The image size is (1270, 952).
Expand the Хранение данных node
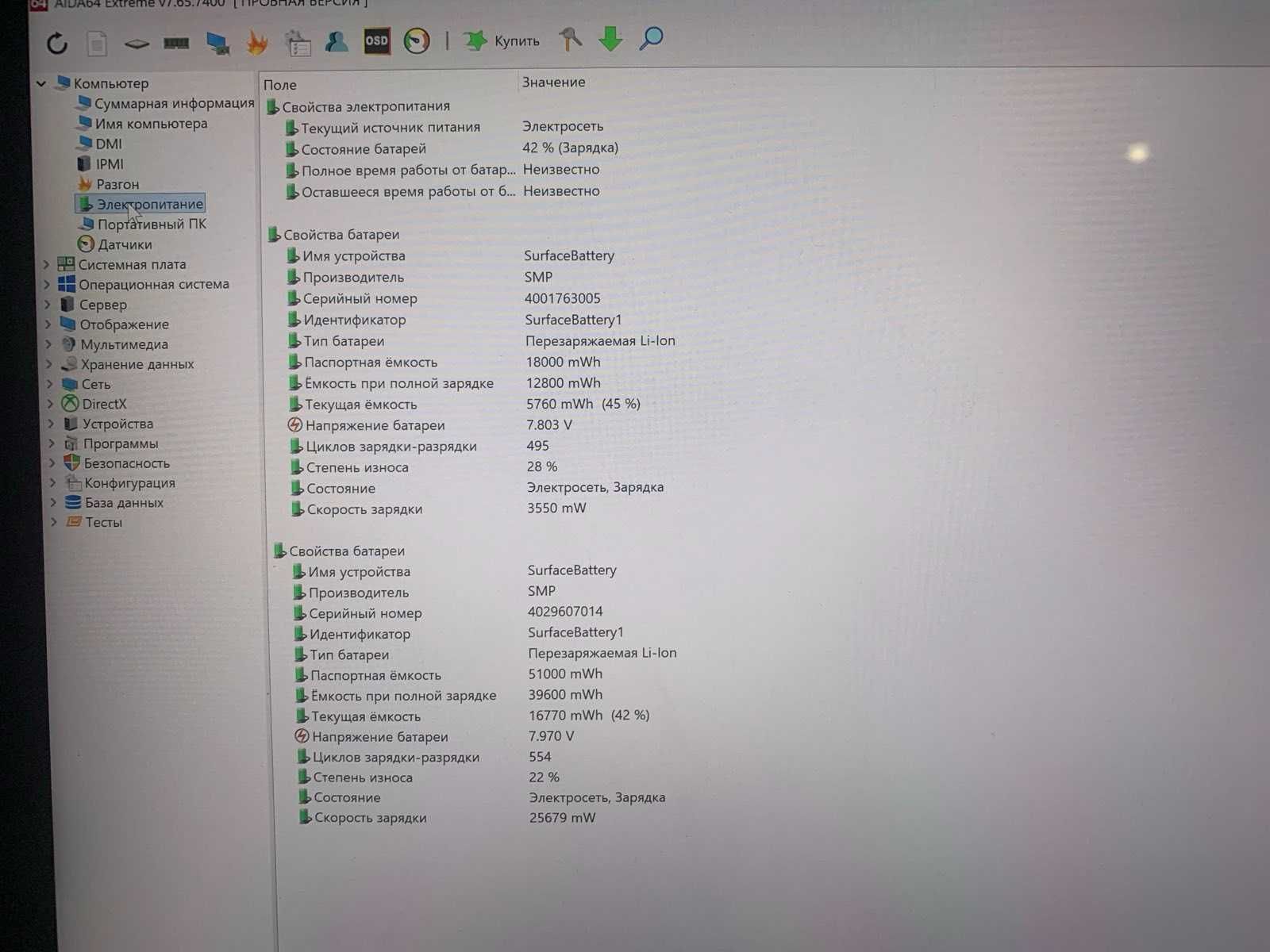click(x=49, y=363)
